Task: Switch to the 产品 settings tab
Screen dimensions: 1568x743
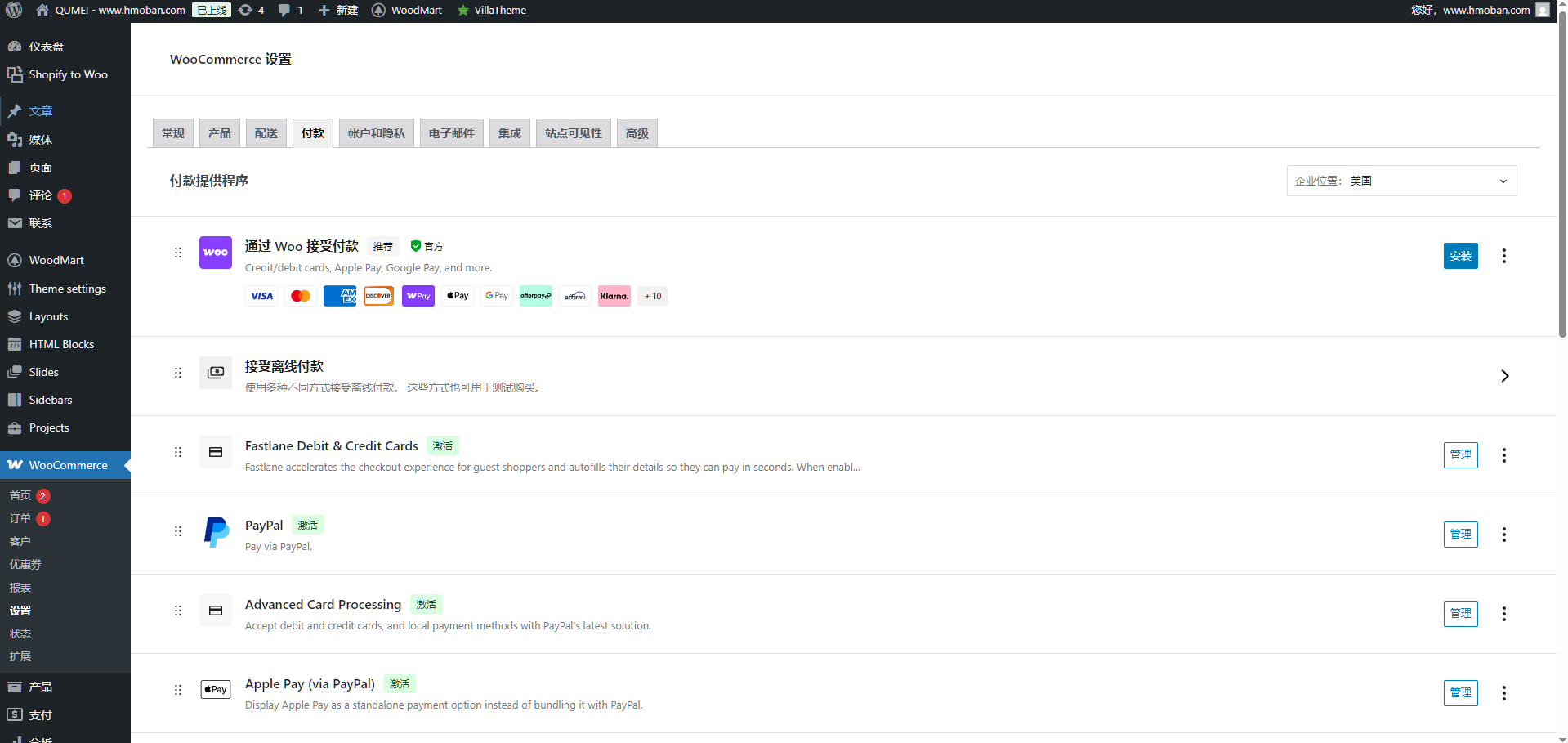Action: (x=220, y=133)
